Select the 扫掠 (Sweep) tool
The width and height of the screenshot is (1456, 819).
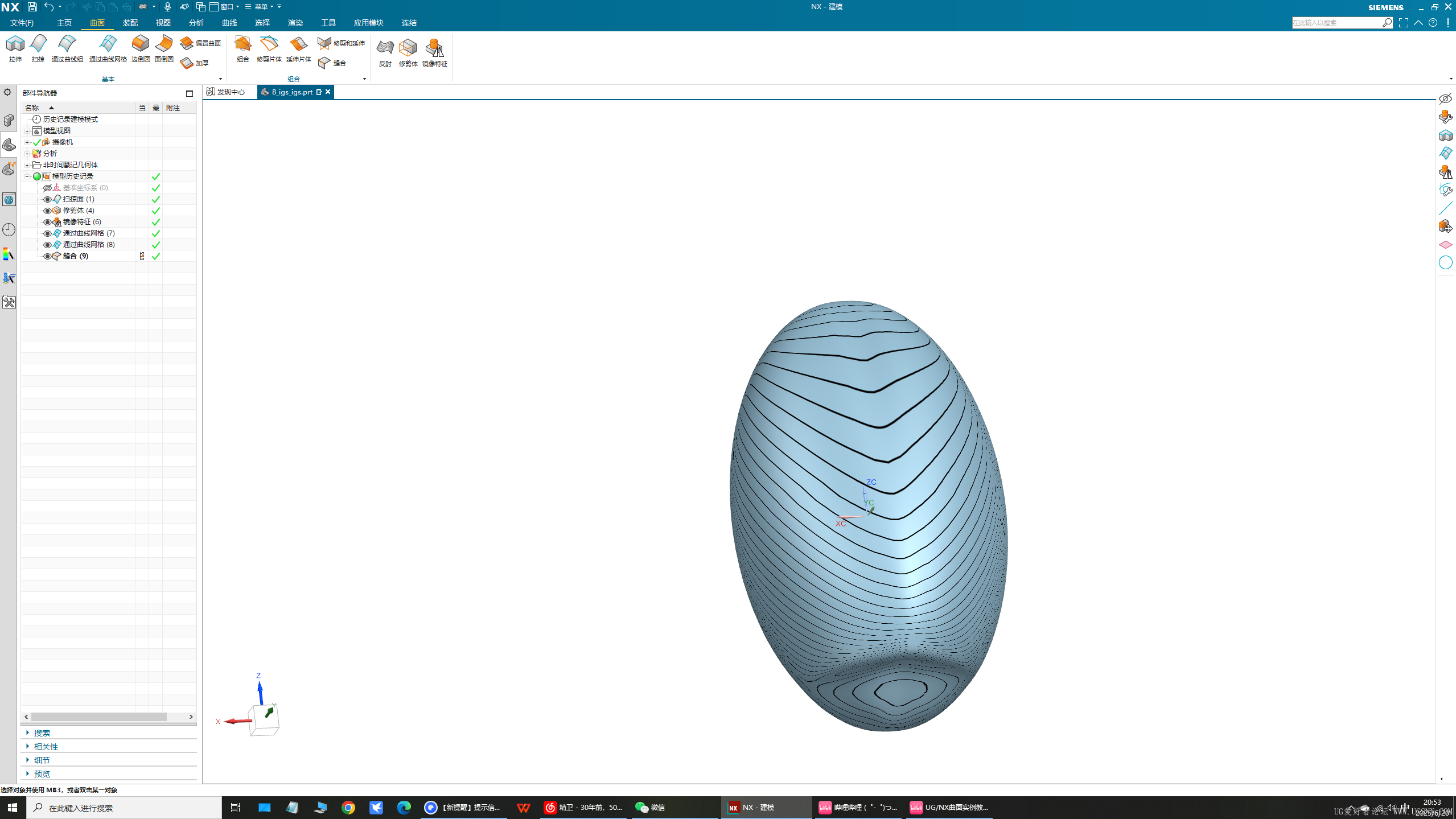(38, 49)
